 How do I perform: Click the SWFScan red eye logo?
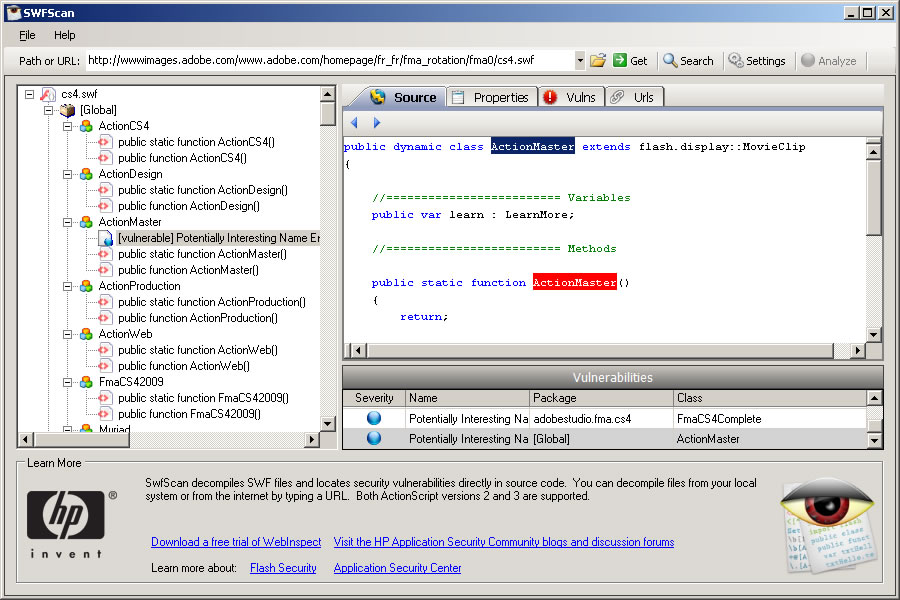[x=828, y=524]
